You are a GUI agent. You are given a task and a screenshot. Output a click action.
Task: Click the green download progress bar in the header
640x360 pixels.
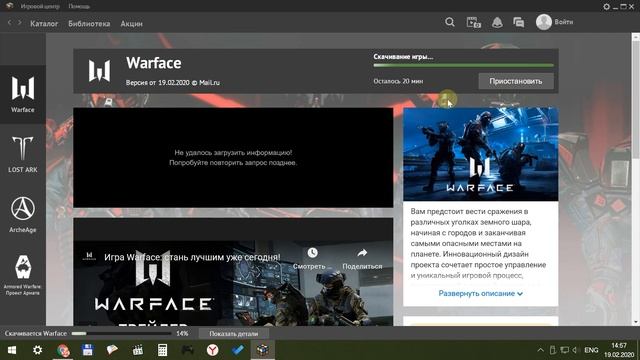pyautogui.click(x=463, y=65)
